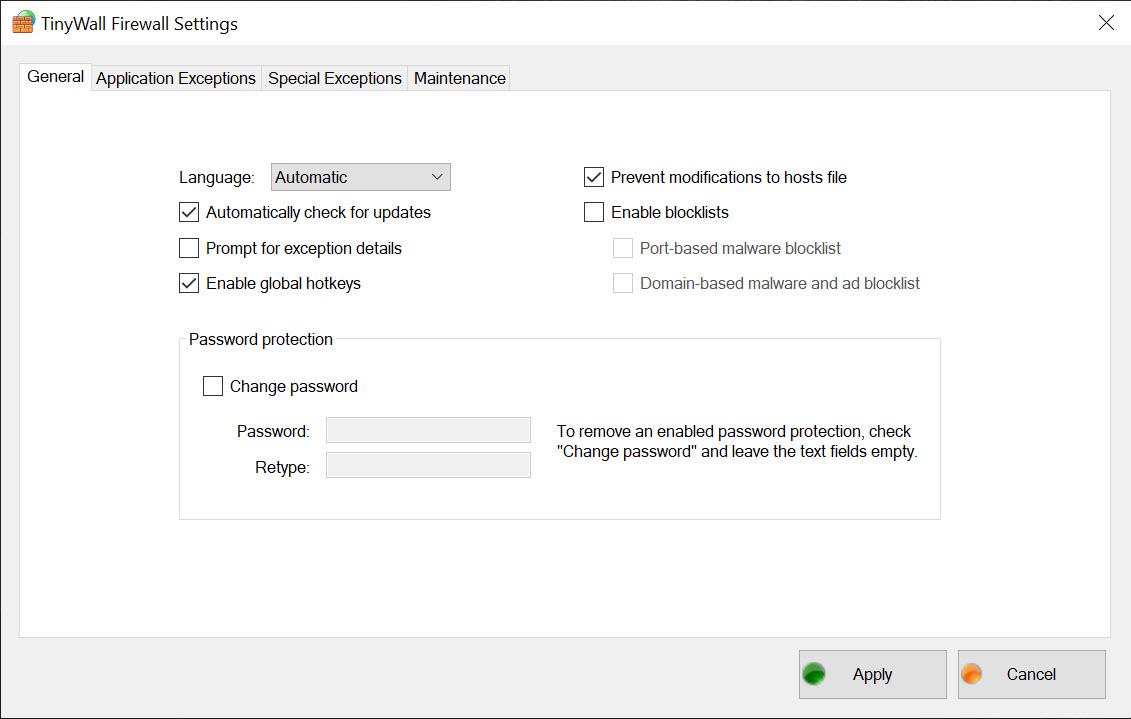Viewport: 1131px width, 719px height.
Task: Click the orange status icon on Cancel
Action: [971, 674]
